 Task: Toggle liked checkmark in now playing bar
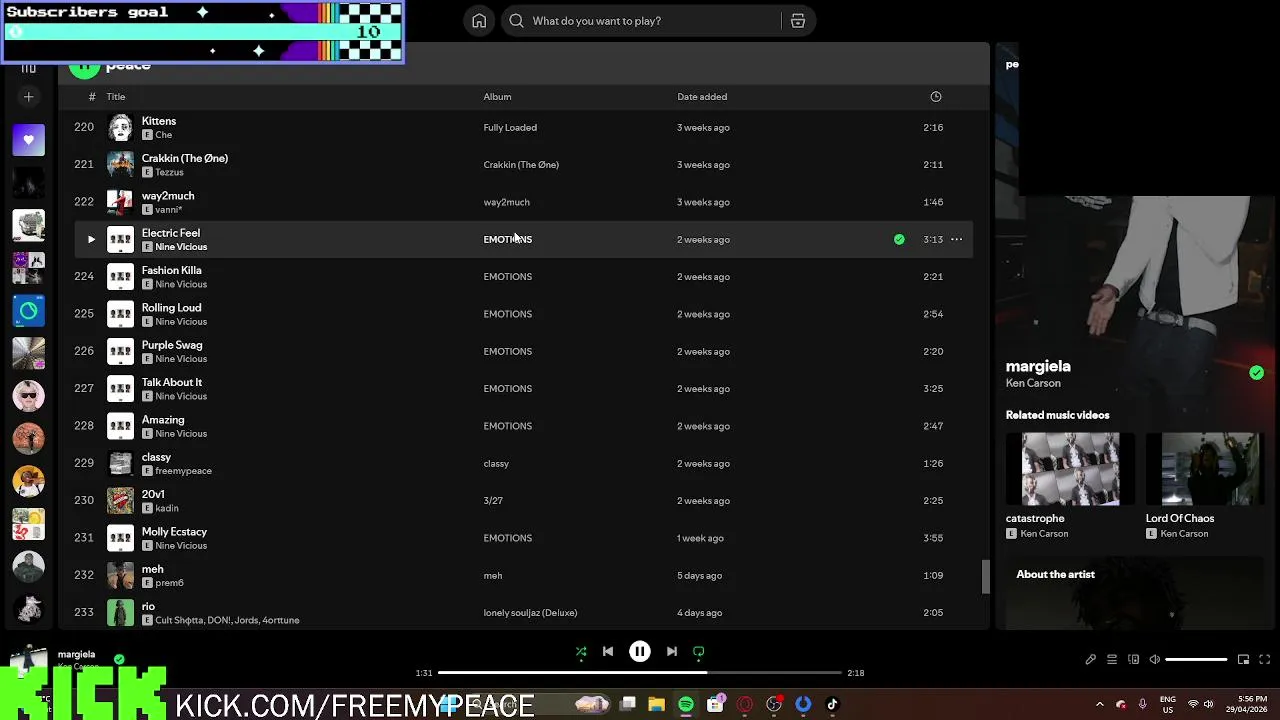119,659
